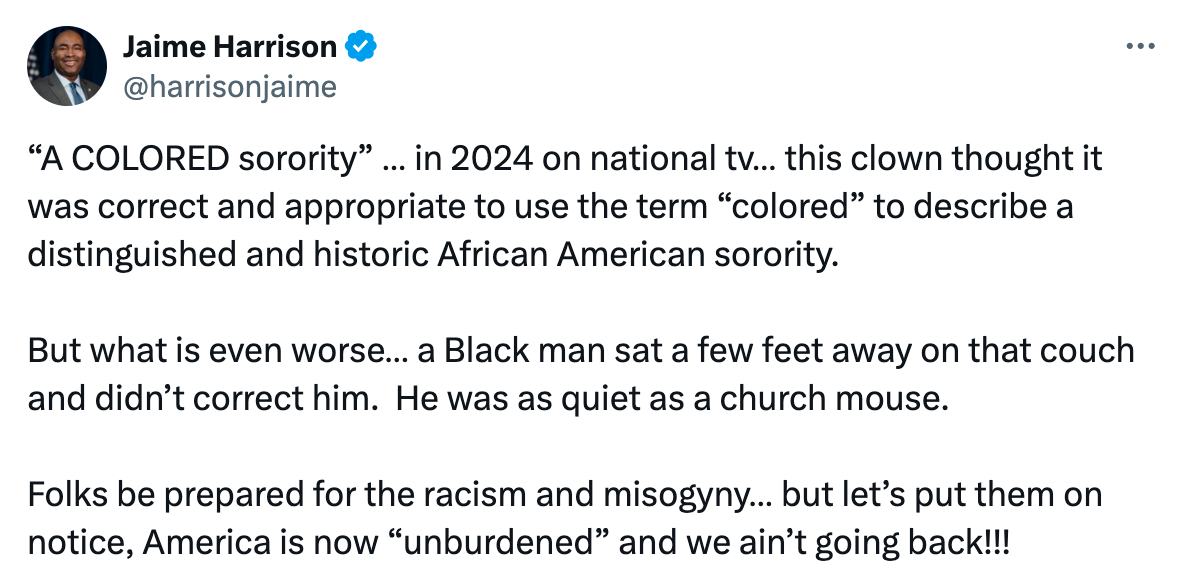Click the words "African American sorority"
The image size is (1186, 584).
(x=635, y=253)
